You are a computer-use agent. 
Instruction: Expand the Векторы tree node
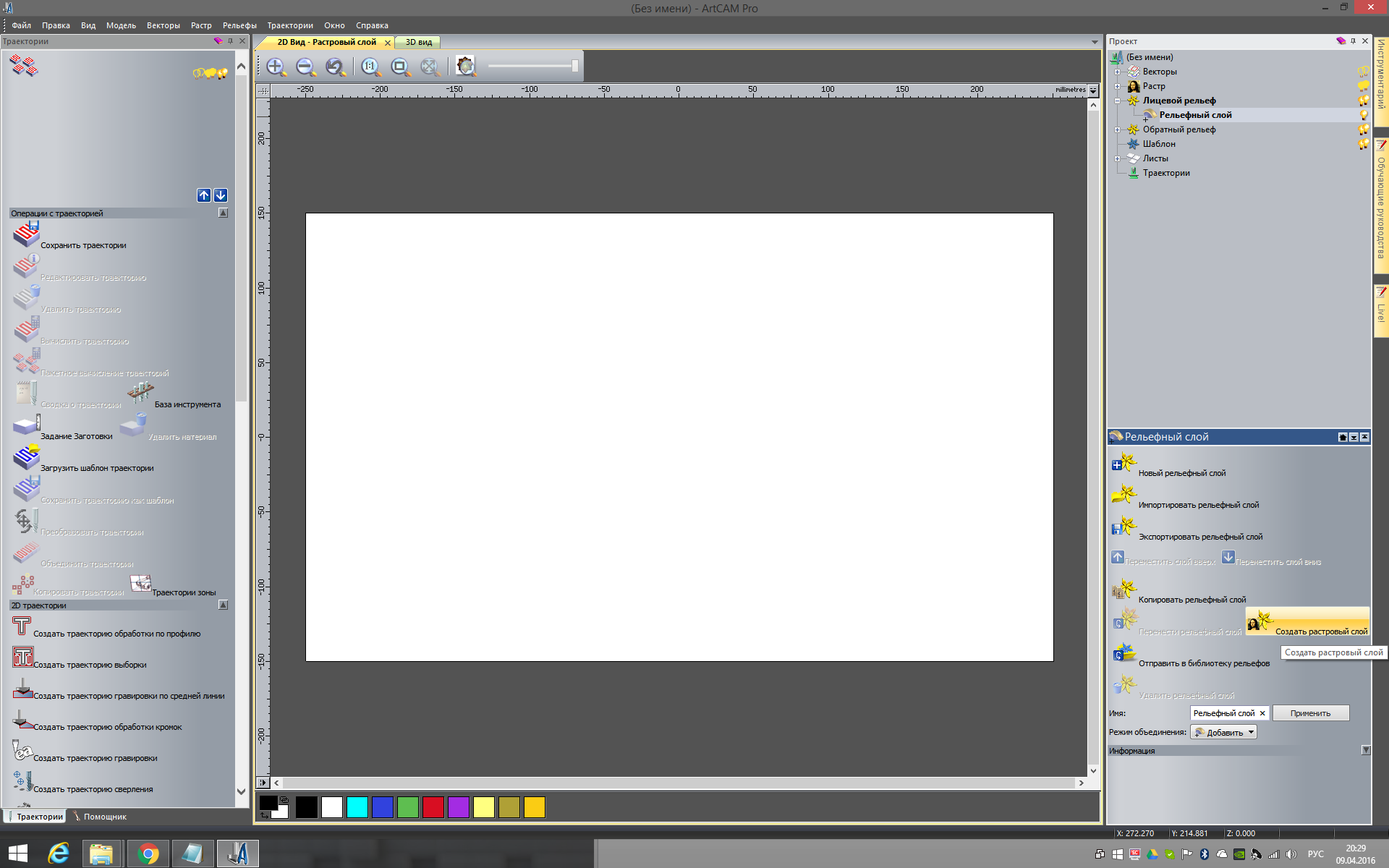pos(1118,72)
